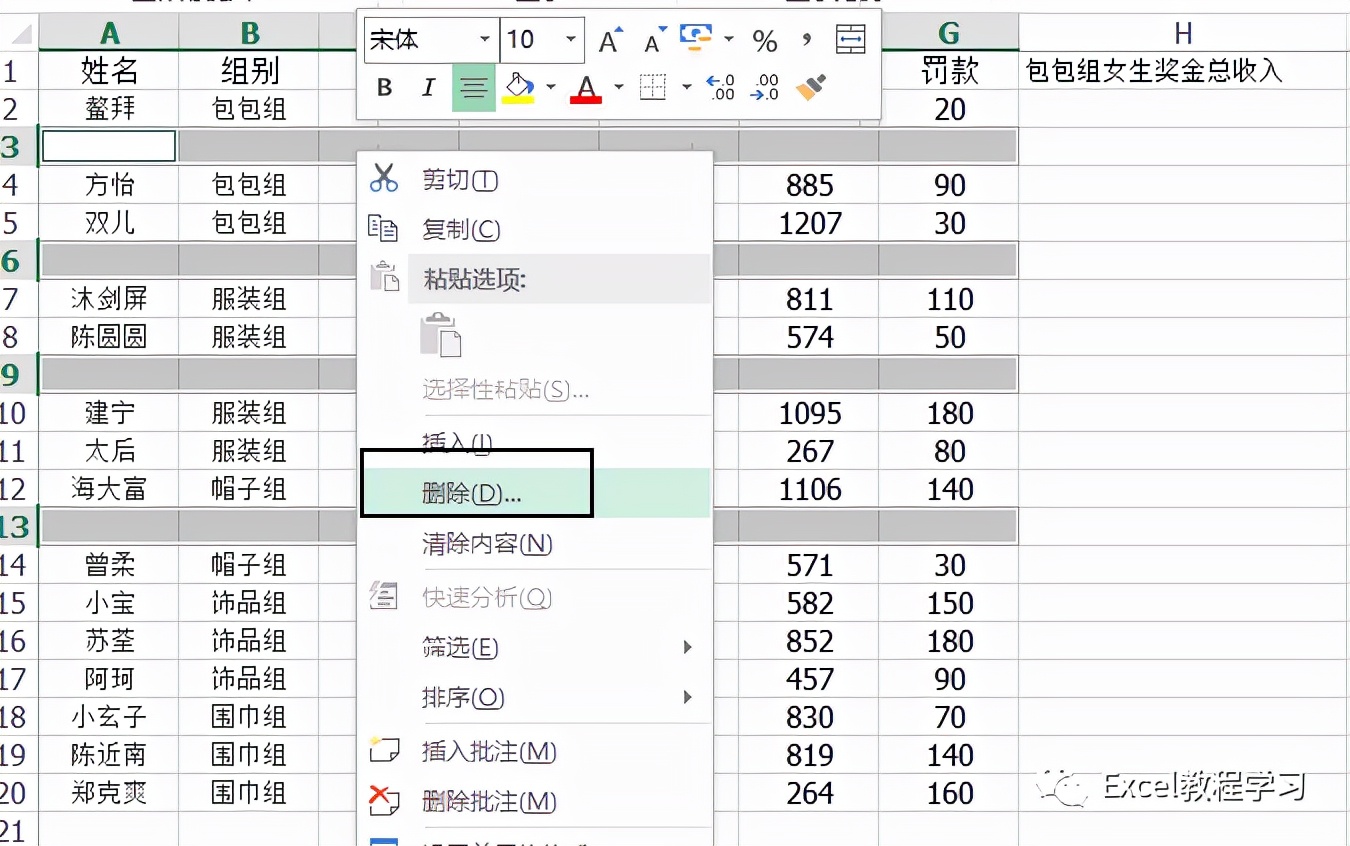Expand the 筛选(E) submenu
Viewport: 1350px width, 846px height.
[x=687, y=647]
